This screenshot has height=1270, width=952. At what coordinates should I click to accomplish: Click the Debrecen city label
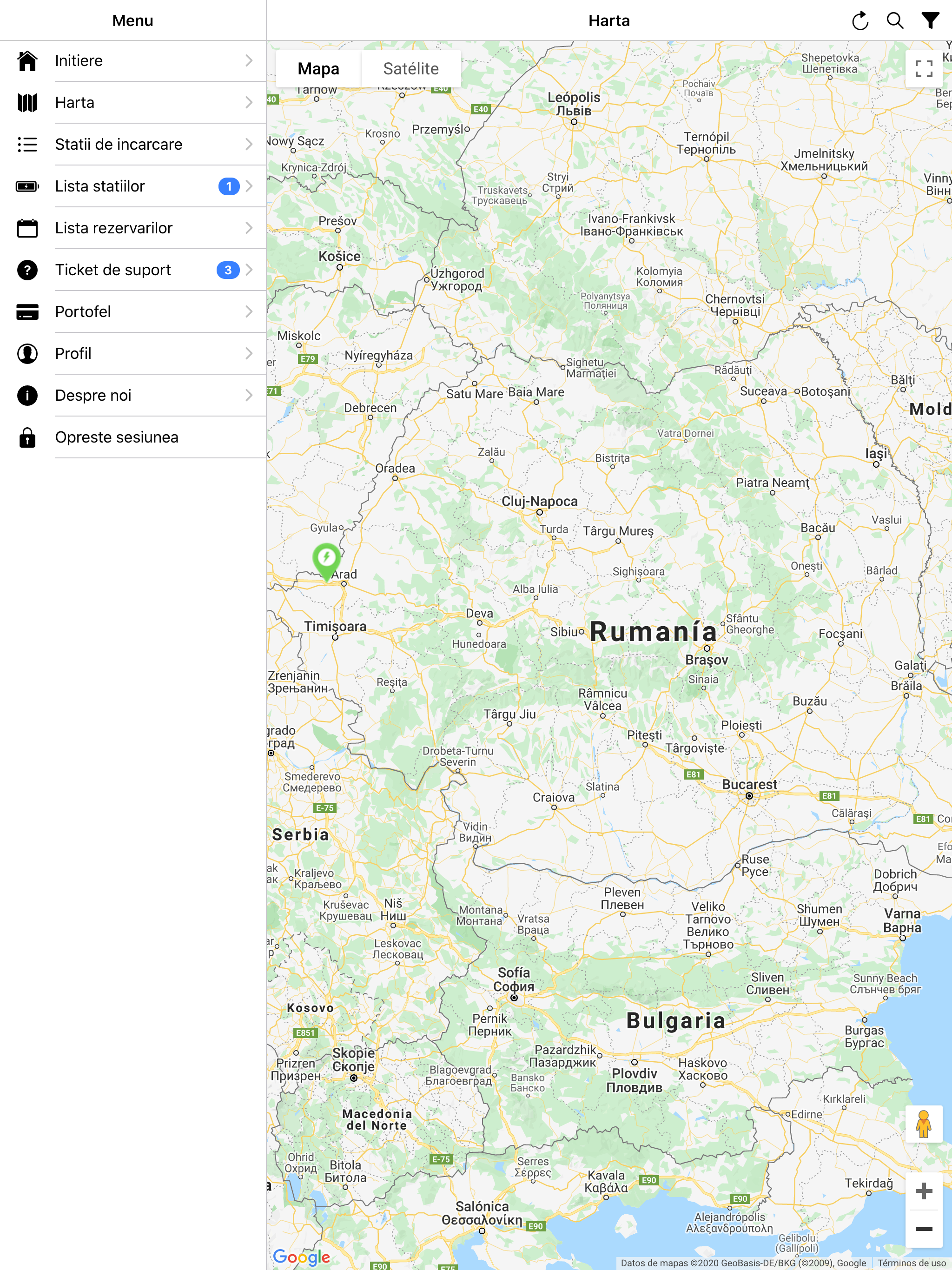click(x=370, y=408)
